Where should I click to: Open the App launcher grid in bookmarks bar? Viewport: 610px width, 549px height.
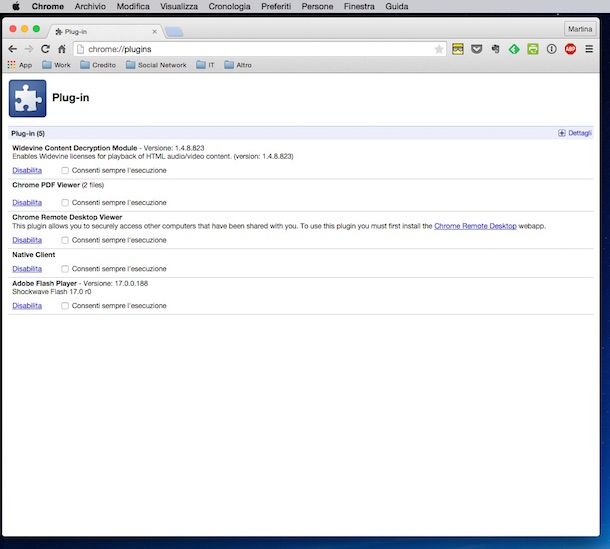pyautogui.click(x=19, y=65)
